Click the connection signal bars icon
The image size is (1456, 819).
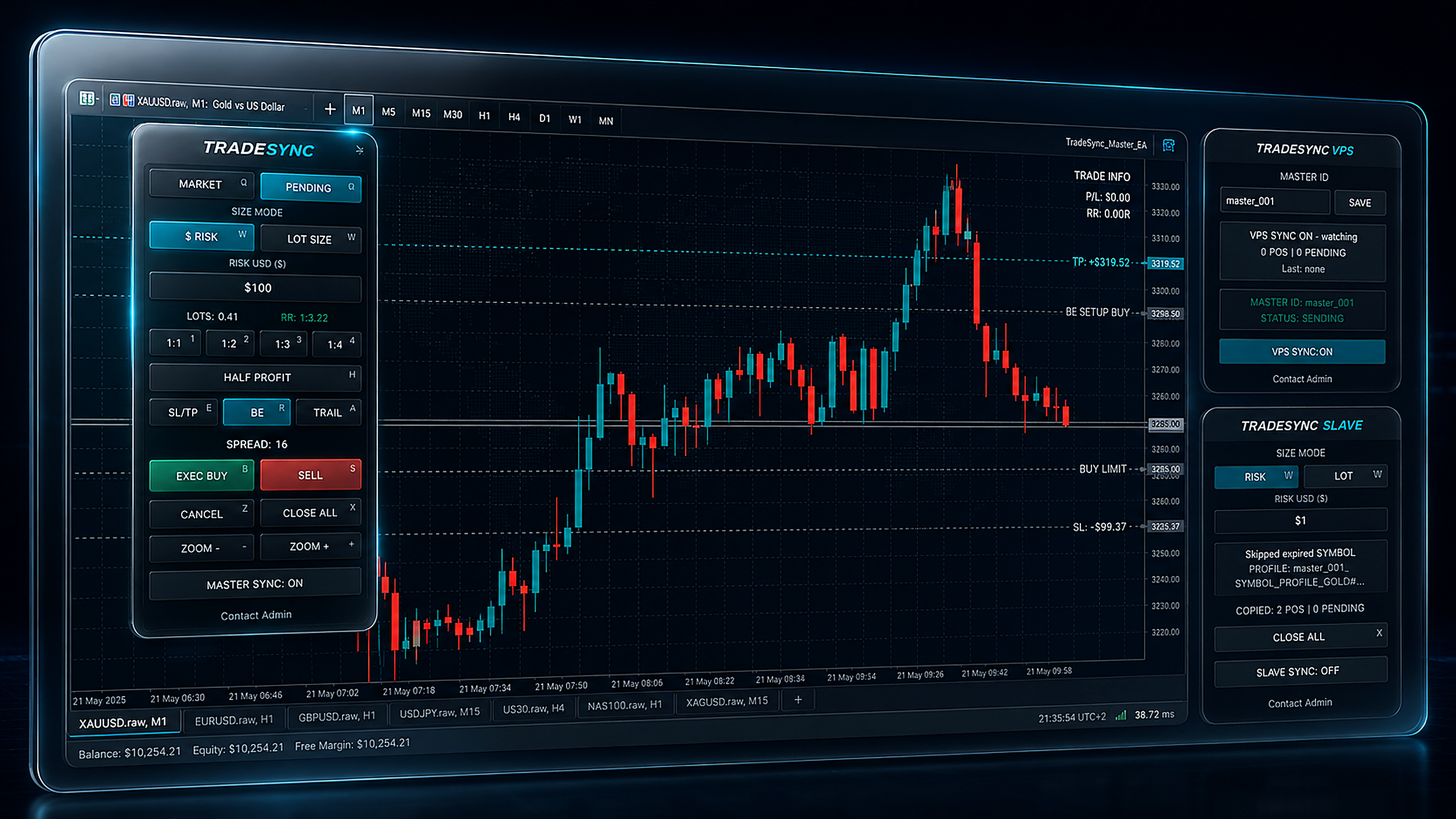[1120, 715]
